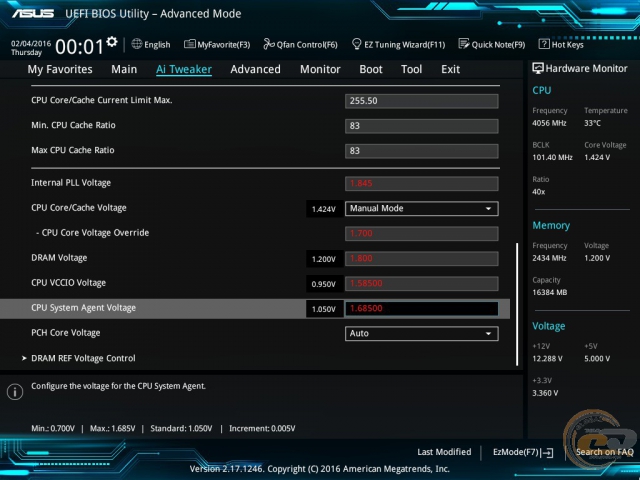Click the Max.: 1.685V hint text
This screenshot has height=480, width=640.
tap(112, 429)
